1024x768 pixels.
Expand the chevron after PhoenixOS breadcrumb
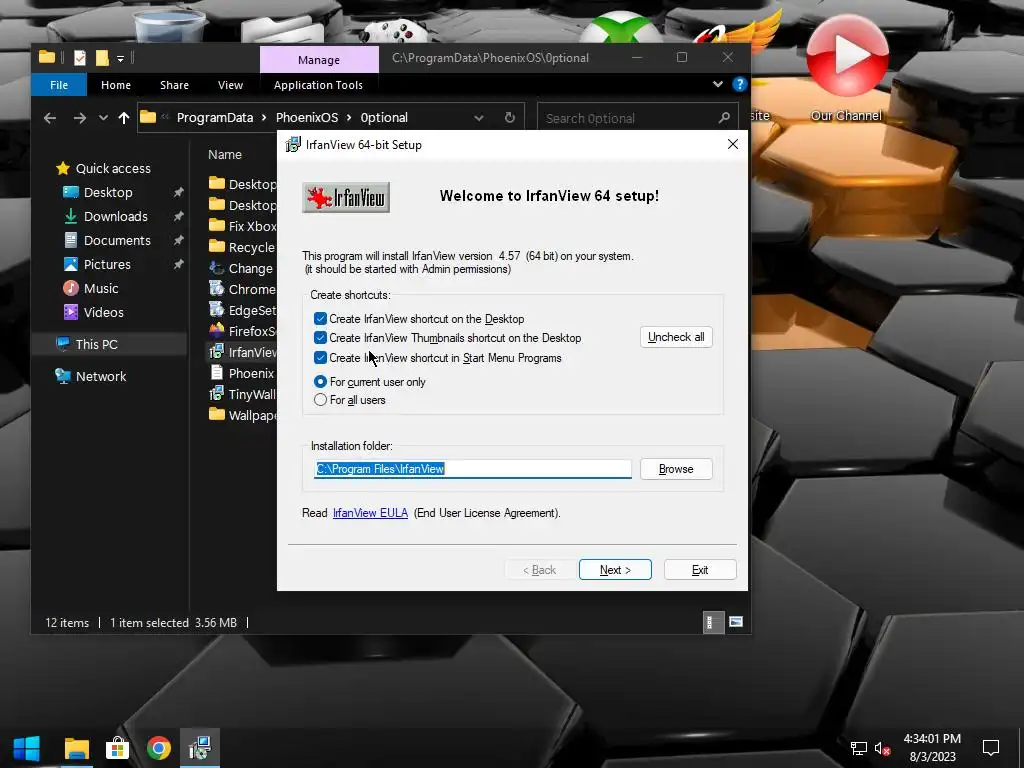pyautogui.click(x=349, y=118)
